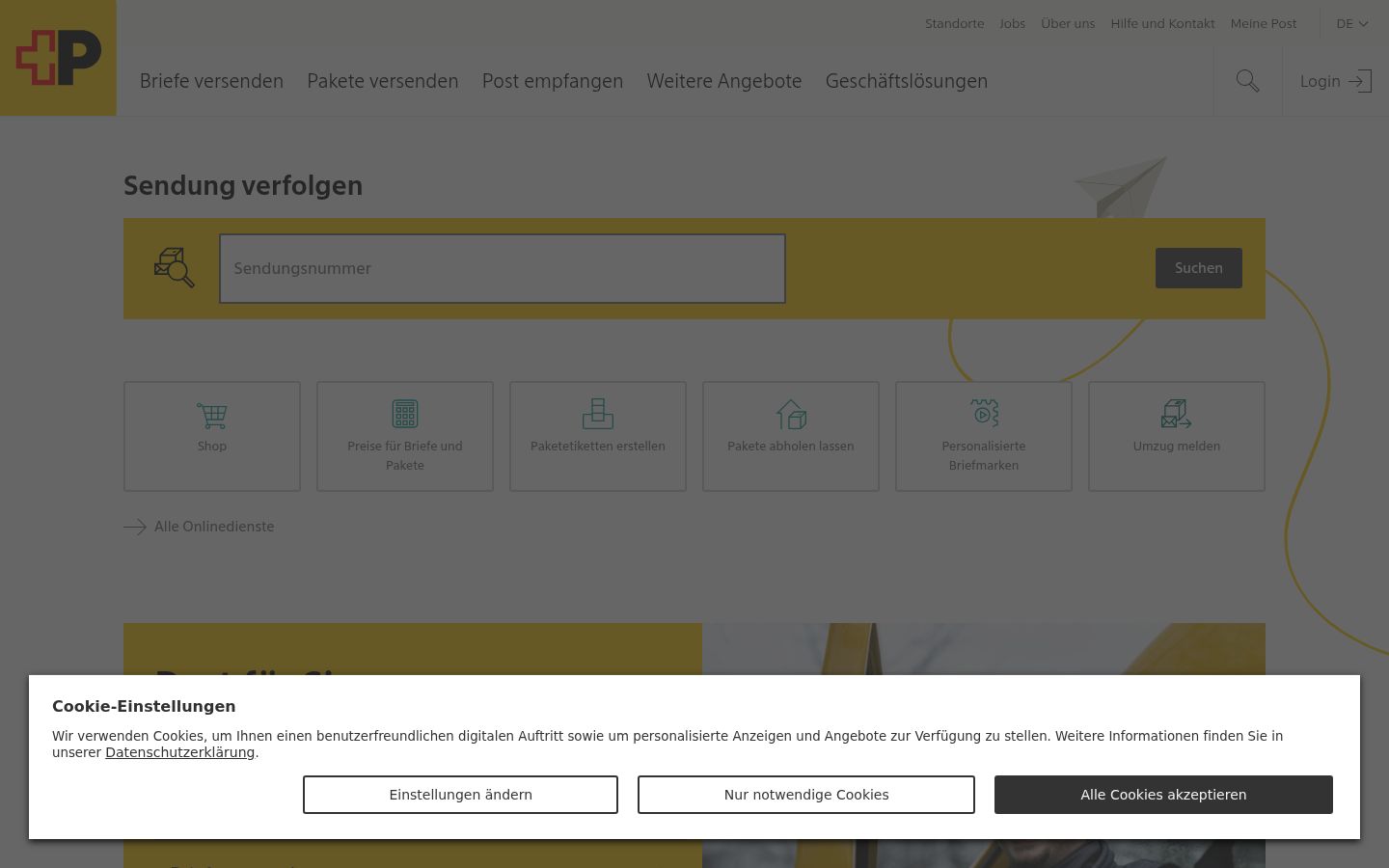Open the search magnifier icon in header
Viewport: 1389px width, 868px height.
[x=1247, y=81]
